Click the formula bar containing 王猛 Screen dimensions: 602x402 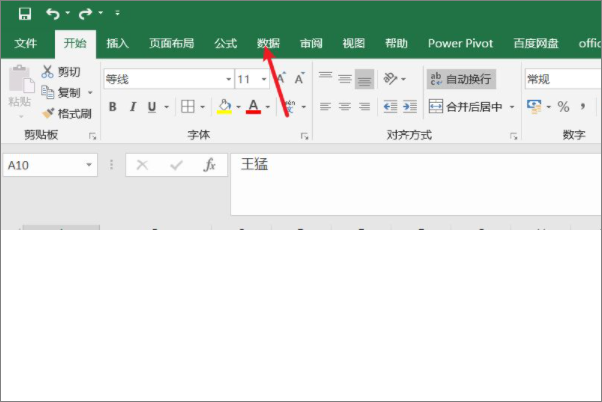(x=416, y=184)
